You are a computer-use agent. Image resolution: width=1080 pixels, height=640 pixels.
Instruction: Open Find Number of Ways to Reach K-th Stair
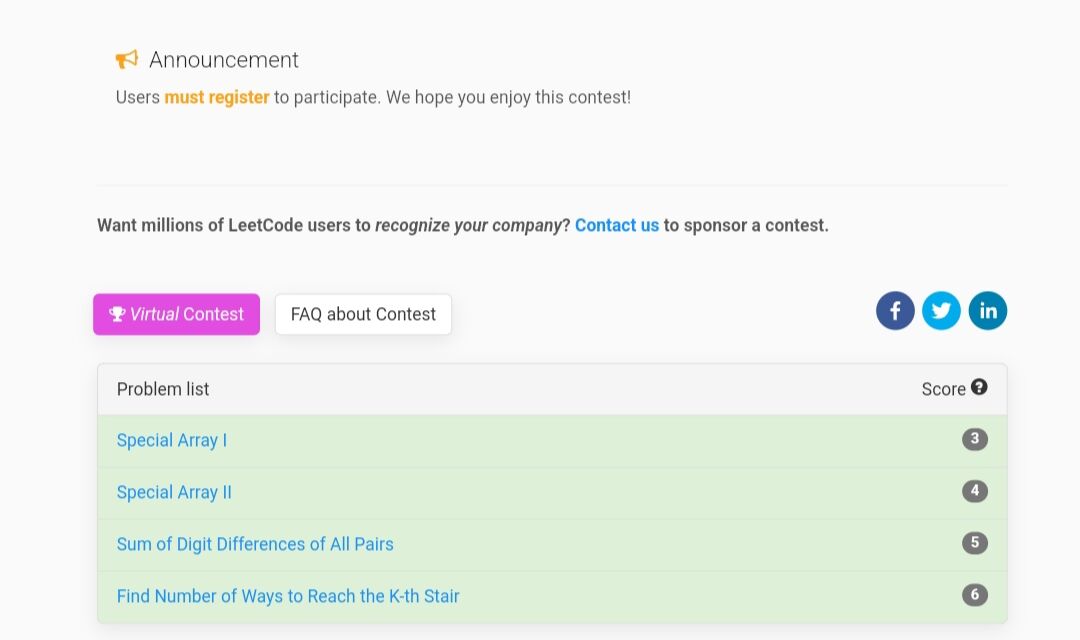288,596
